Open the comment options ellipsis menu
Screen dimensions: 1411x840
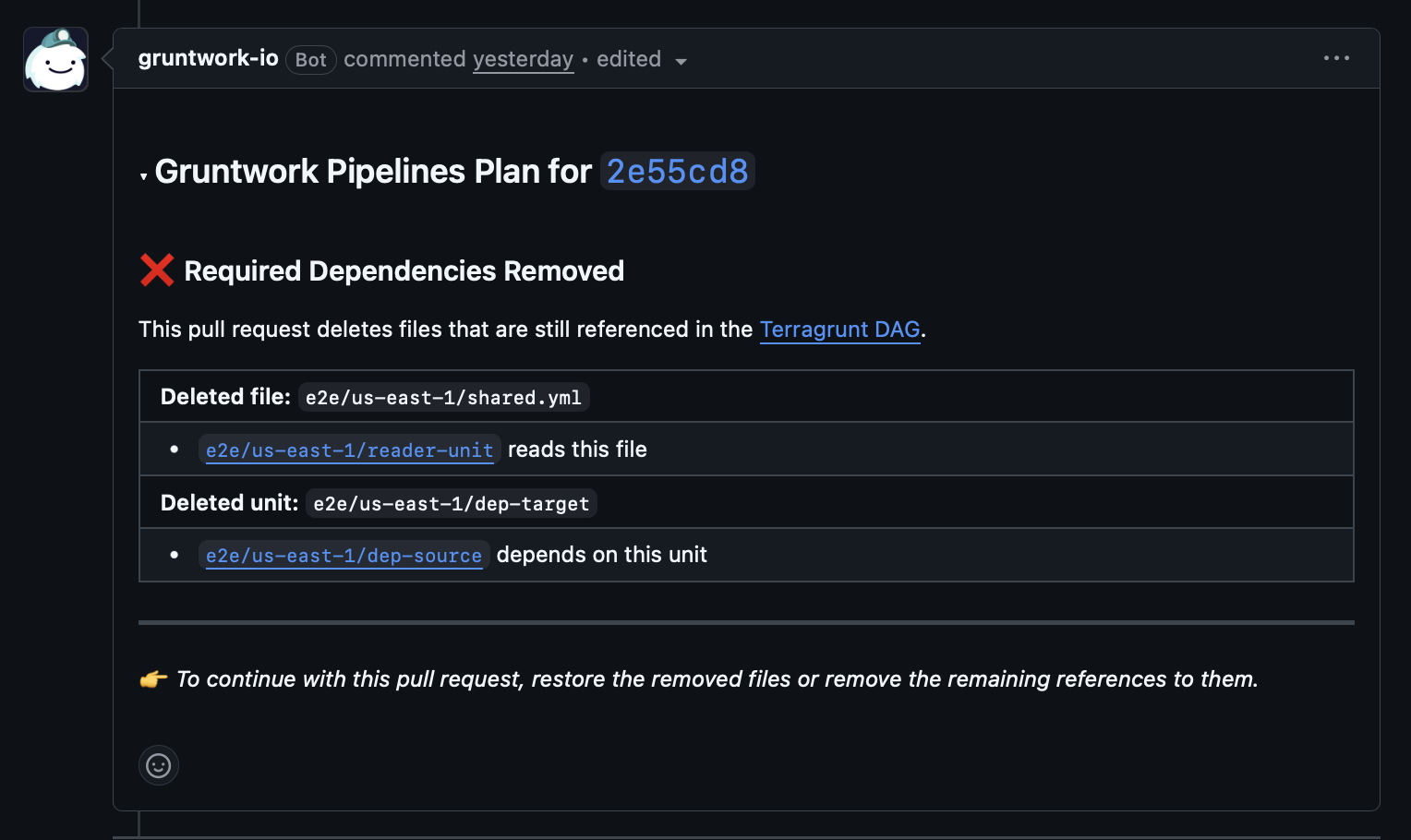click(x=1336, y=58)
